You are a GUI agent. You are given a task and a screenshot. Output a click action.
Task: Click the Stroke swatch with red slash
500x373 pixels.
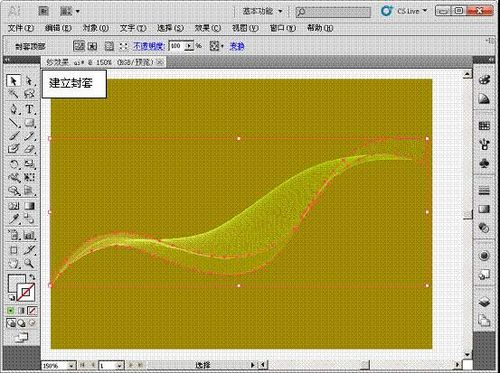pos(27,293)
